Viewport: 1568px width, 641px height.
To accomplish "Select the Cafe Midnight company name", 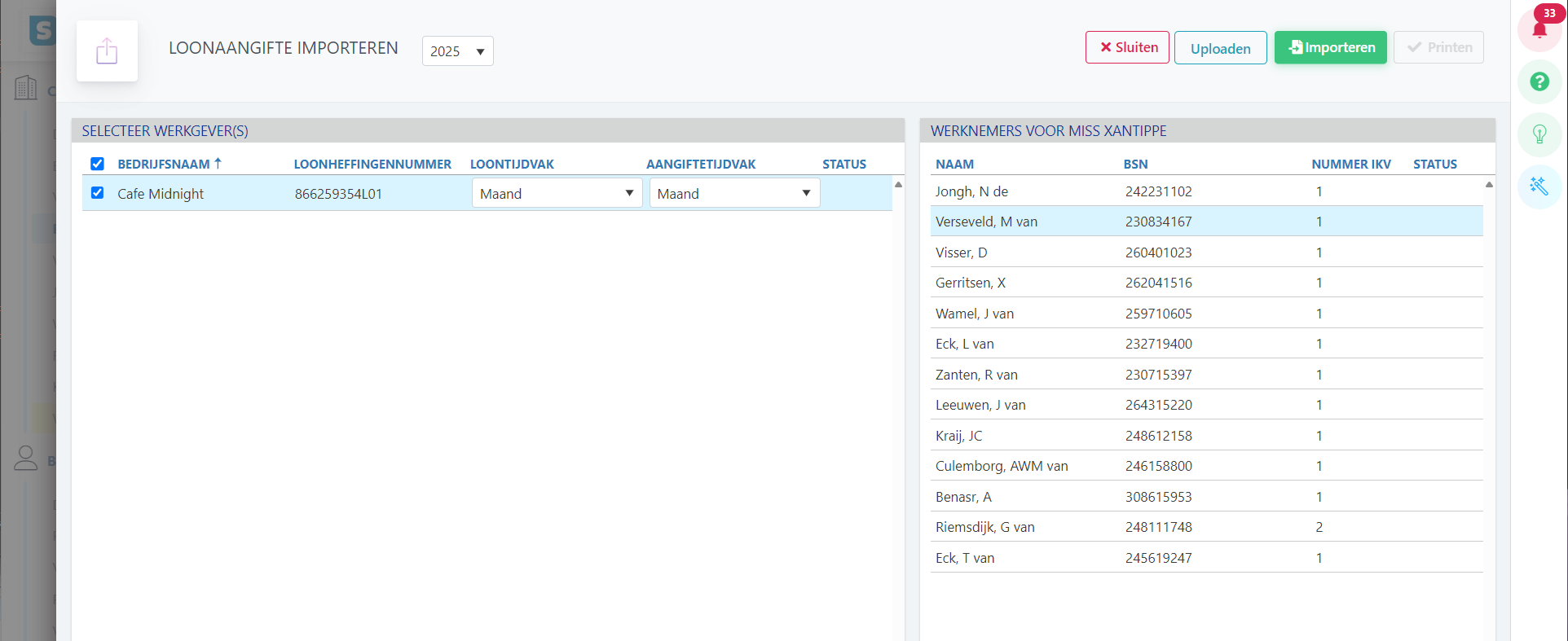I will click(161, 194).
